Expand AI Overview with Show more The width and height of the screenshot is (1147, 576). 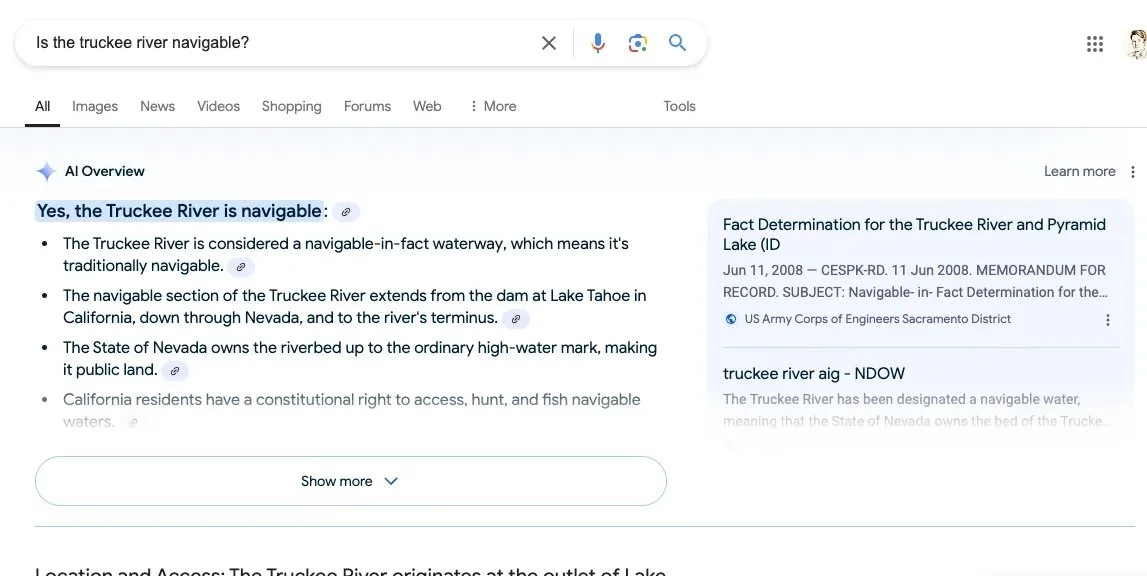pos(350,481)
